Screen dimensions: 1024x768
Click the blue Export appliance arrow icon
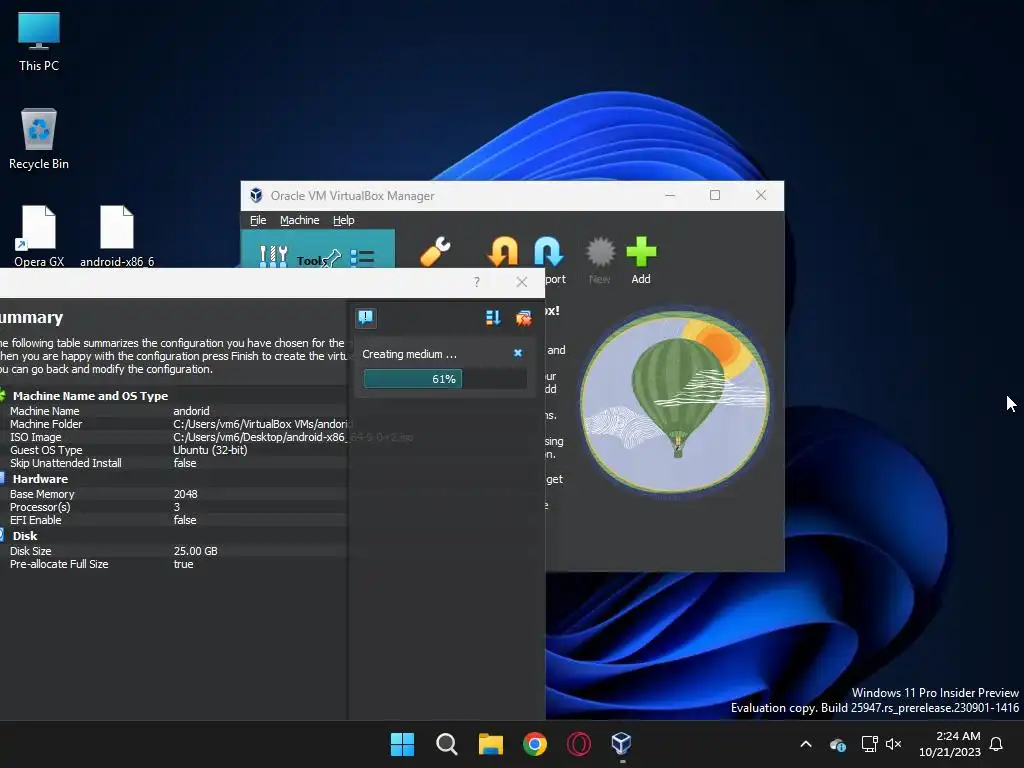coord(549,252)
